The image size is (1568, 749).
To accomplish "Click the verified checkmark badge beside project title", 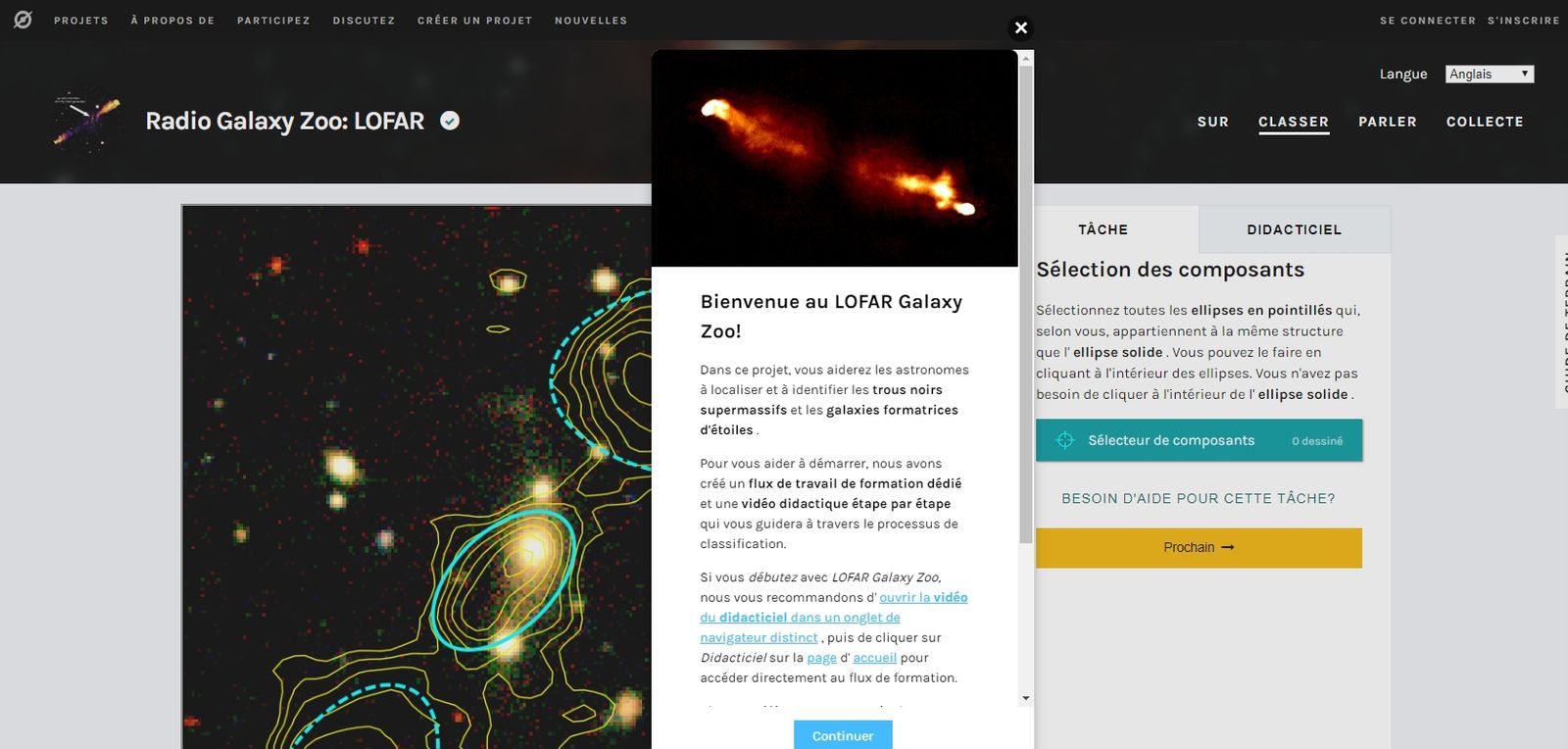I will pos(450,121).
